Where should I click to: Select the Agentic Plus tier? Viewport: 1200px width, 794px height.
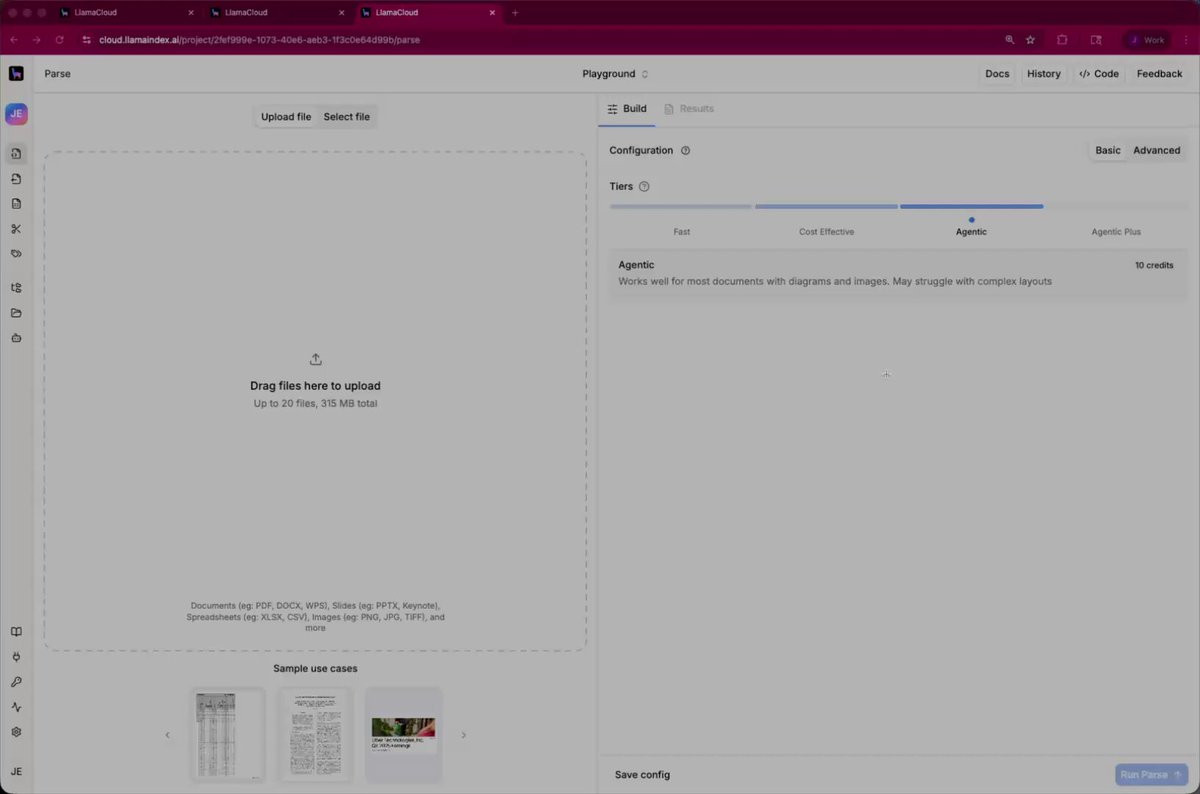[x=1116, y=232]
